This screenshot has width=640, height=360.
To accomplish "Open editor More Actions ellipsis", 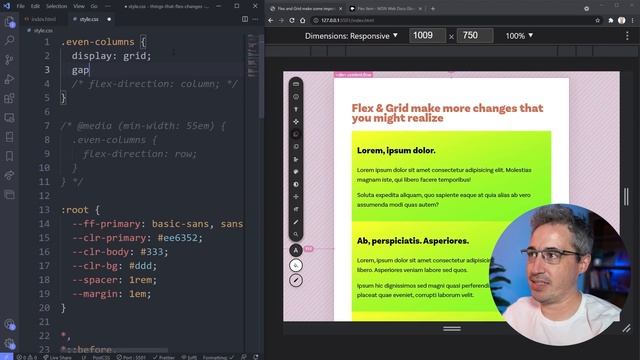I will 256,19.
